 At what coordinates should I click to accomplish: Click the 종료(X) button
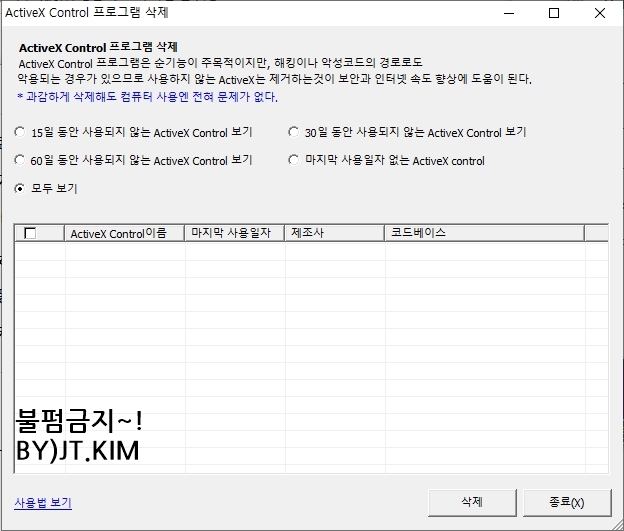tap(565, 502)
